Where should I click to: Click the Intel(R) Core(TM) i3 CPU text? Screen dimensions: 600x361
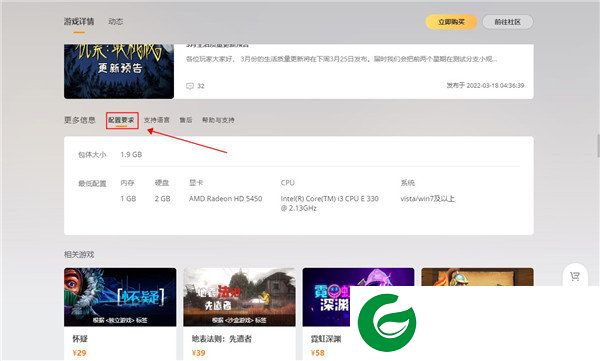coord(329,203)
